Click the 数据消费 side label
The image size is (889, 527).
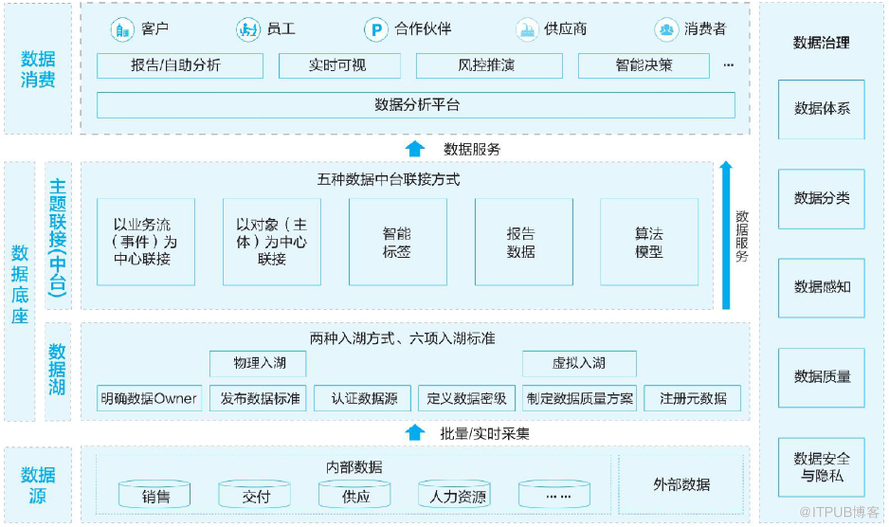click(38, 69)
